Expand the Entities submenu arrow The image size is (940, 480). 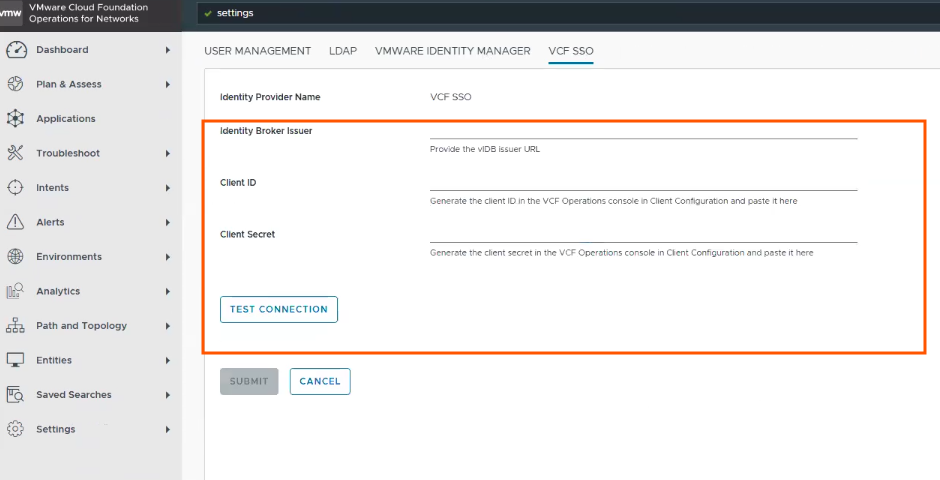pyautogui.click(x=168, y=360)
